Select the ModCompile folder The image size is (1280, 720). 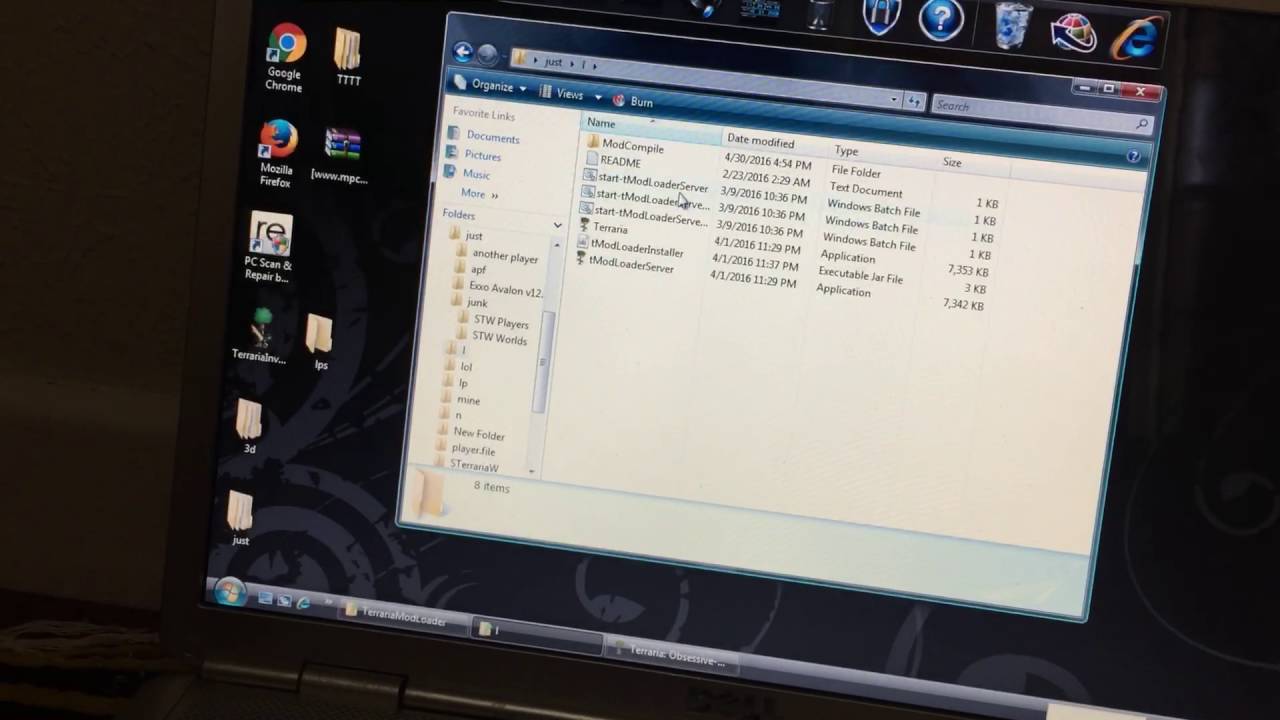625,145
